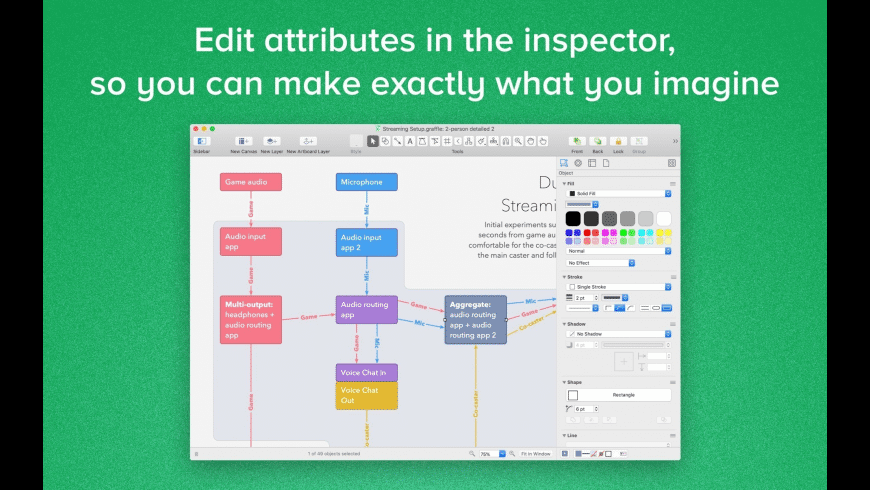Open the Document inspector tab
This screenshot has height=490, width=870.
[x=606, y=163]
